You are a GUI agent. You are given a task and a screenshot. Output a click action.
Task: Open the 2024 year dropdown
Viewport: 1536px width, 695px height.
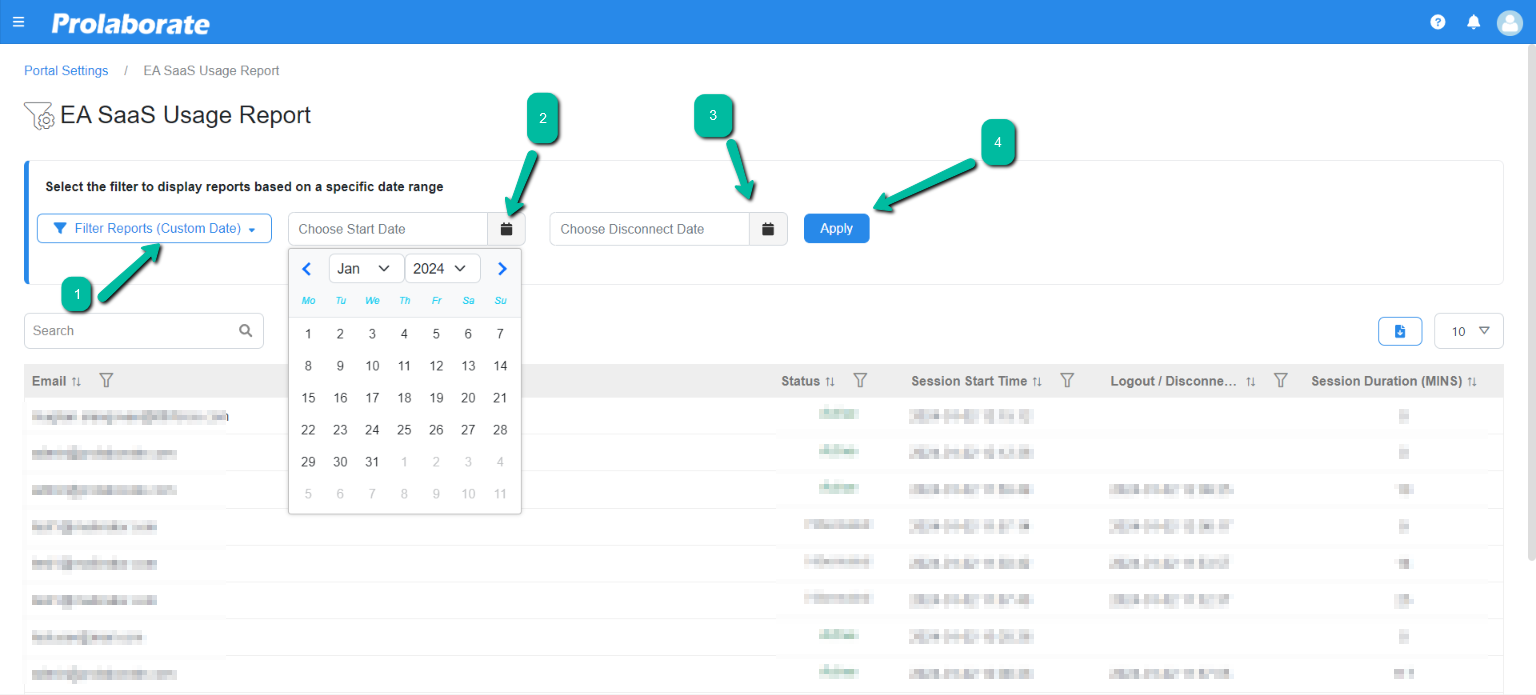(x=443, y=268)
